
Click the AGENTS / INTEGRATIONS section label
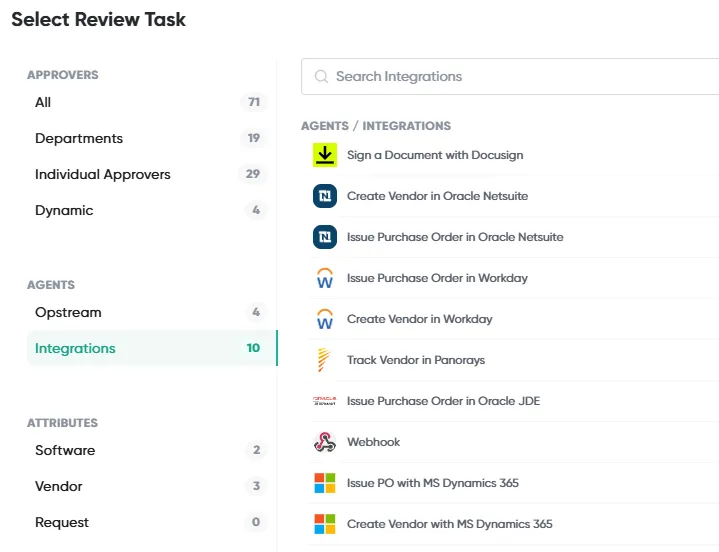(376, 126)
